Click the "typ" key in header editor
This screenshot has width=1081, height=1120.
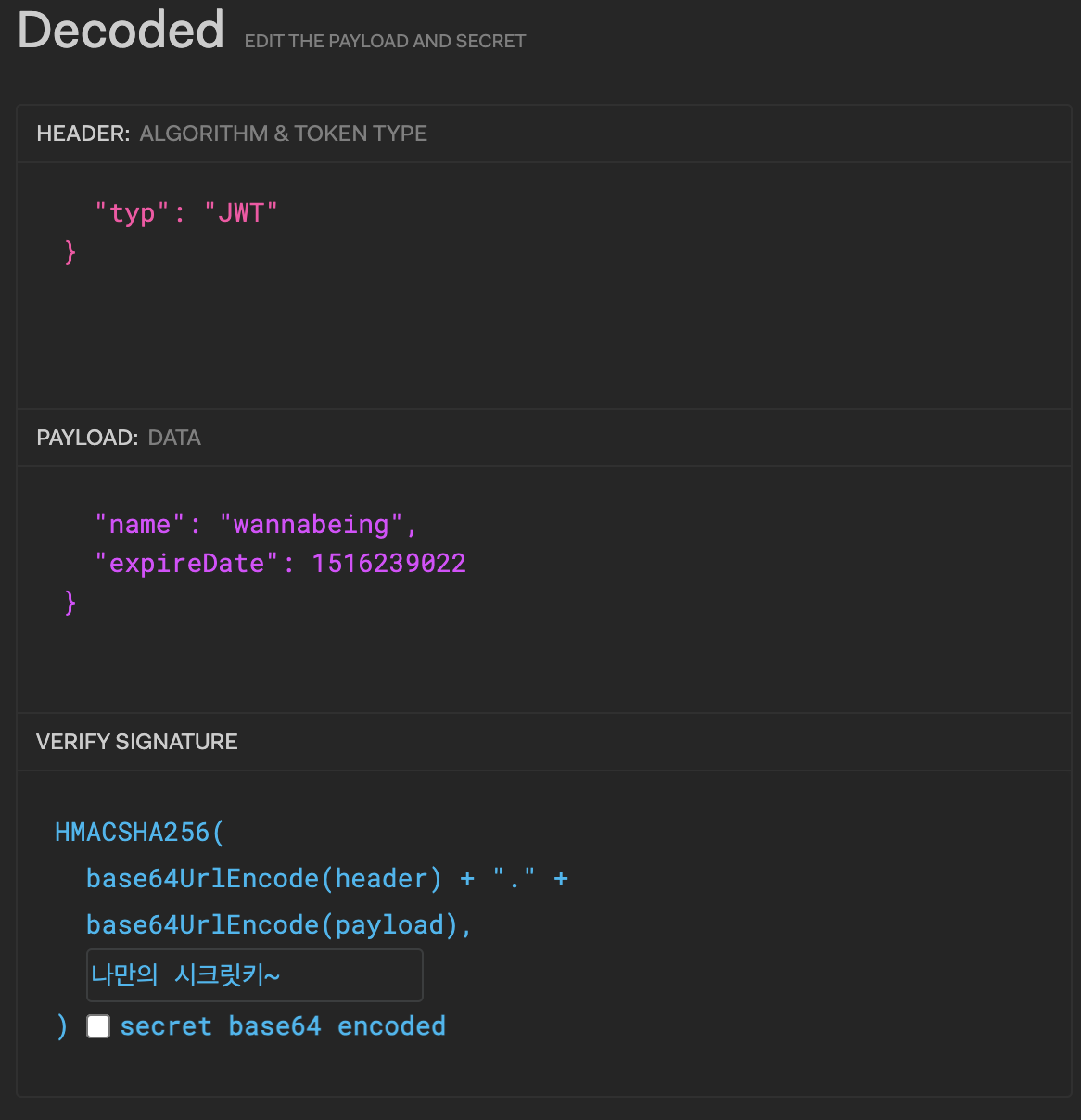[132, 213]
